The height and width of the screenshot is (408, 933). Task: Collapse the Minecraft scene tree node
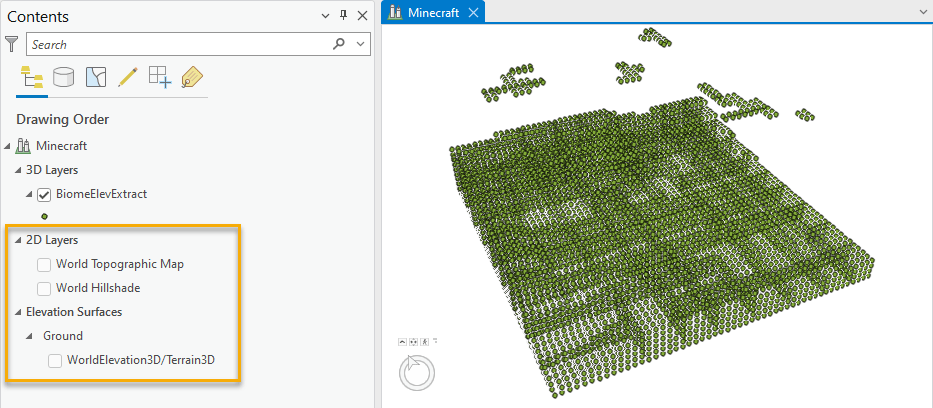point(8,146)
